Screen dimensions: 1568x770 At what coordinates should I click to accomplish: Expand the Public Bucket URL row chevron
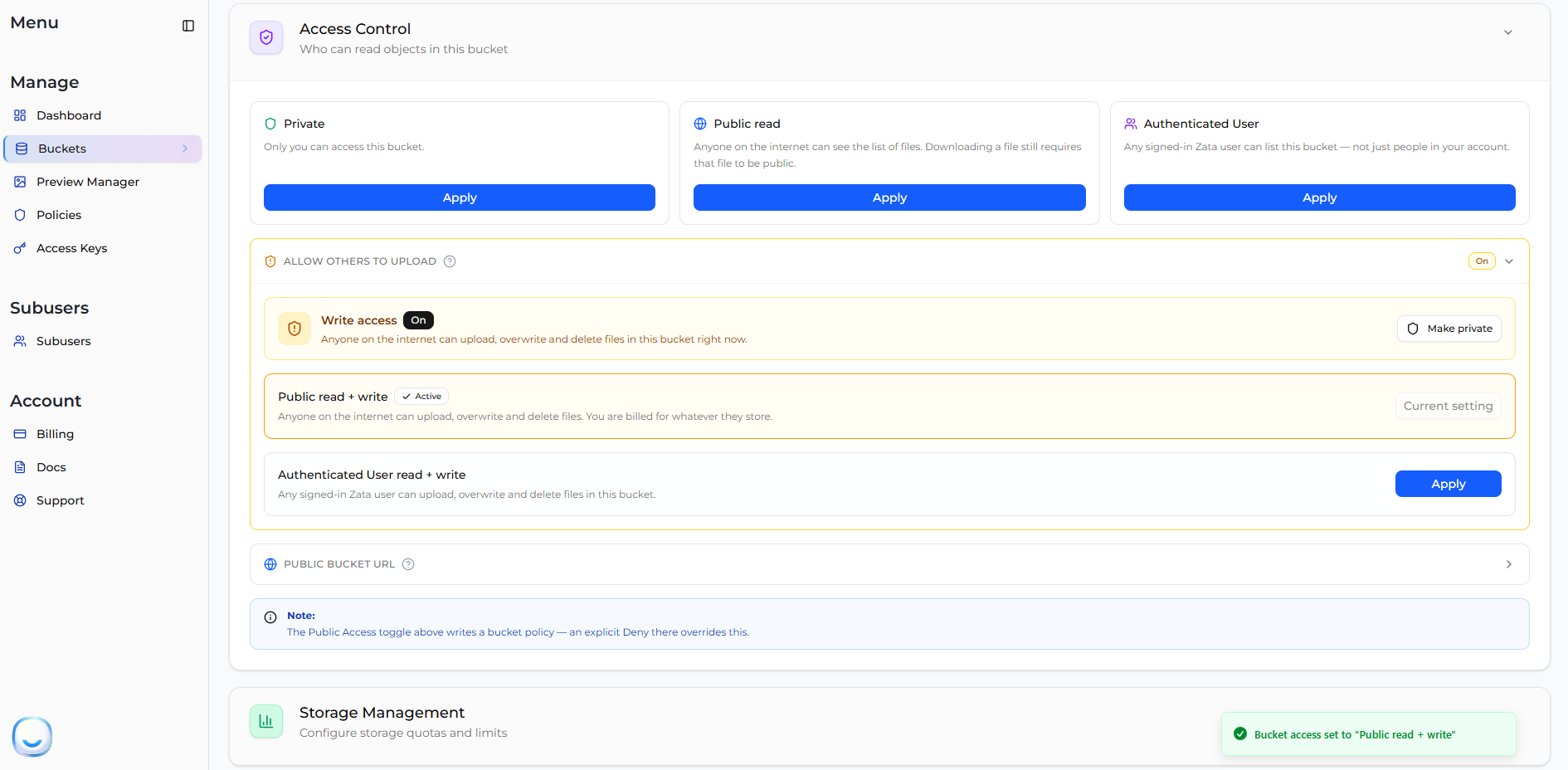tap(1509, 564)
